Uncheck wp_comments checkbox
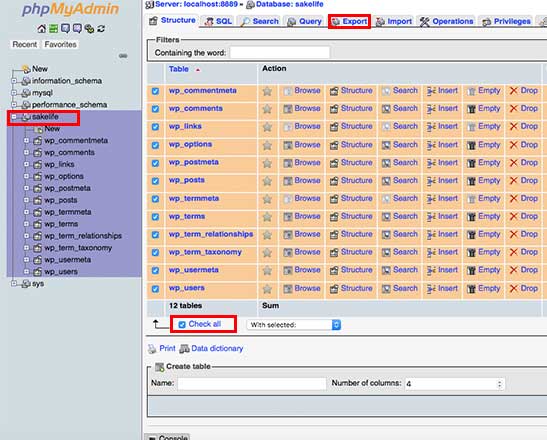Screen dimensions: 547x440 155,109
